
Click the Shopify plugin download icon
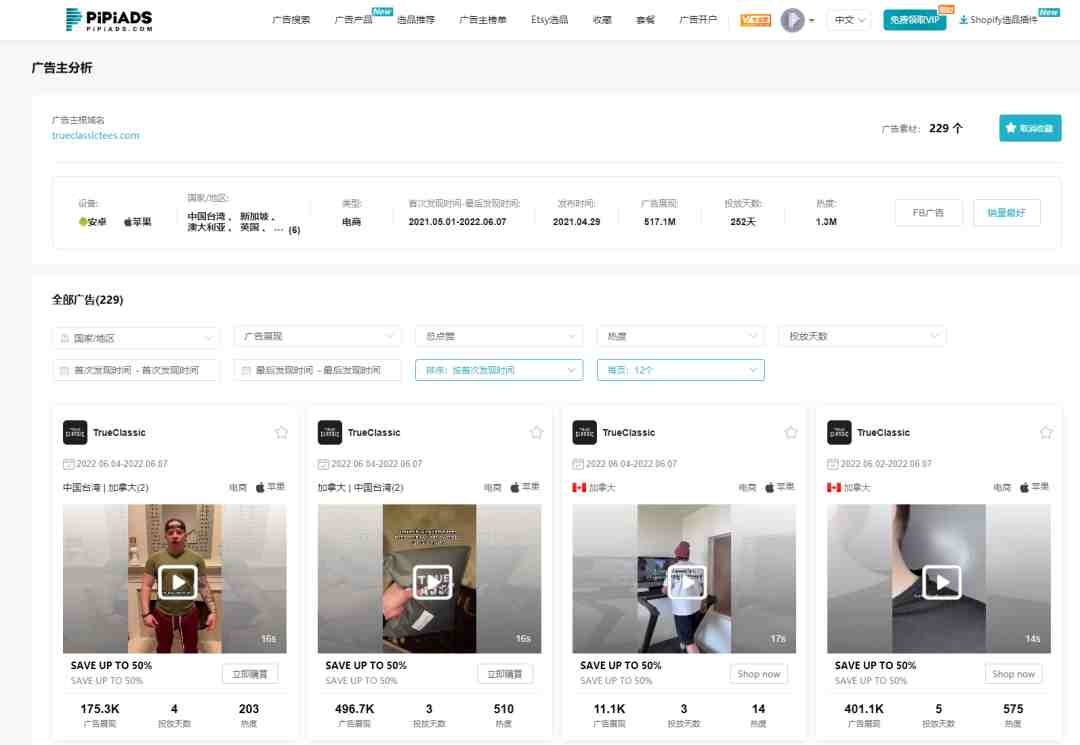tap(963, 20)
